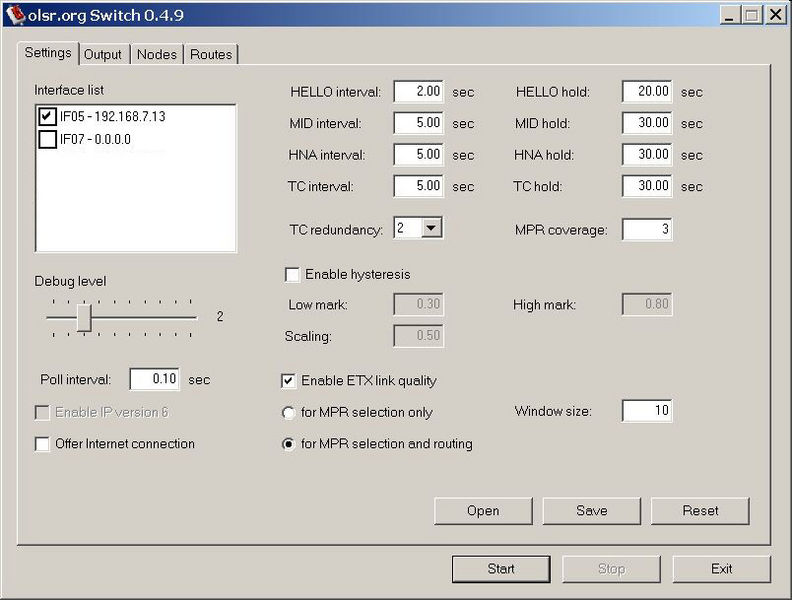Click the Save button
Image resolution: width=792 pixels, height=600 pixels.
coord(591,511)
